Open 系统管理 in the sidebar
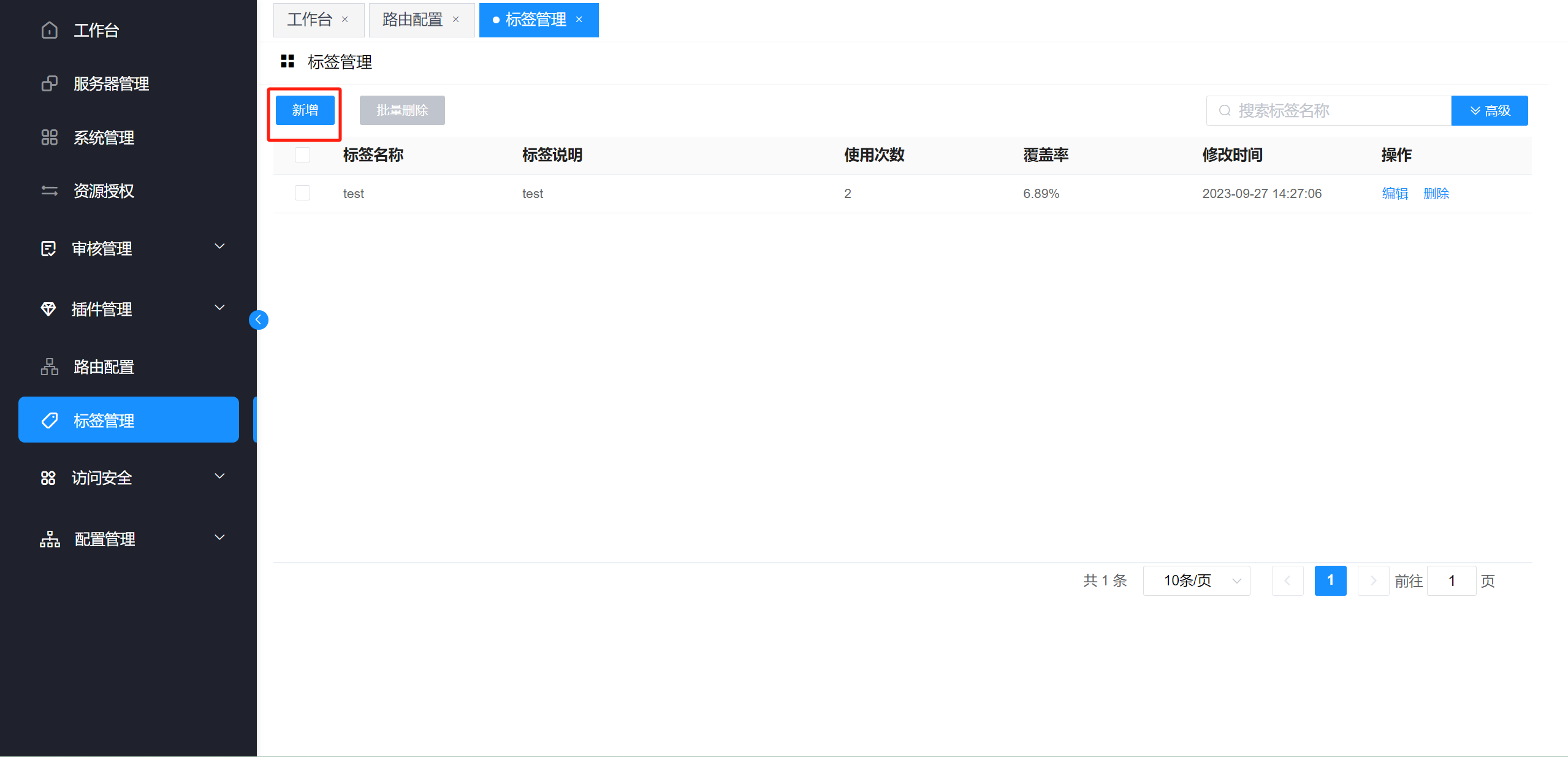Image resolution: width=1568 pixels, height=757 pixels. pos(129,137)
